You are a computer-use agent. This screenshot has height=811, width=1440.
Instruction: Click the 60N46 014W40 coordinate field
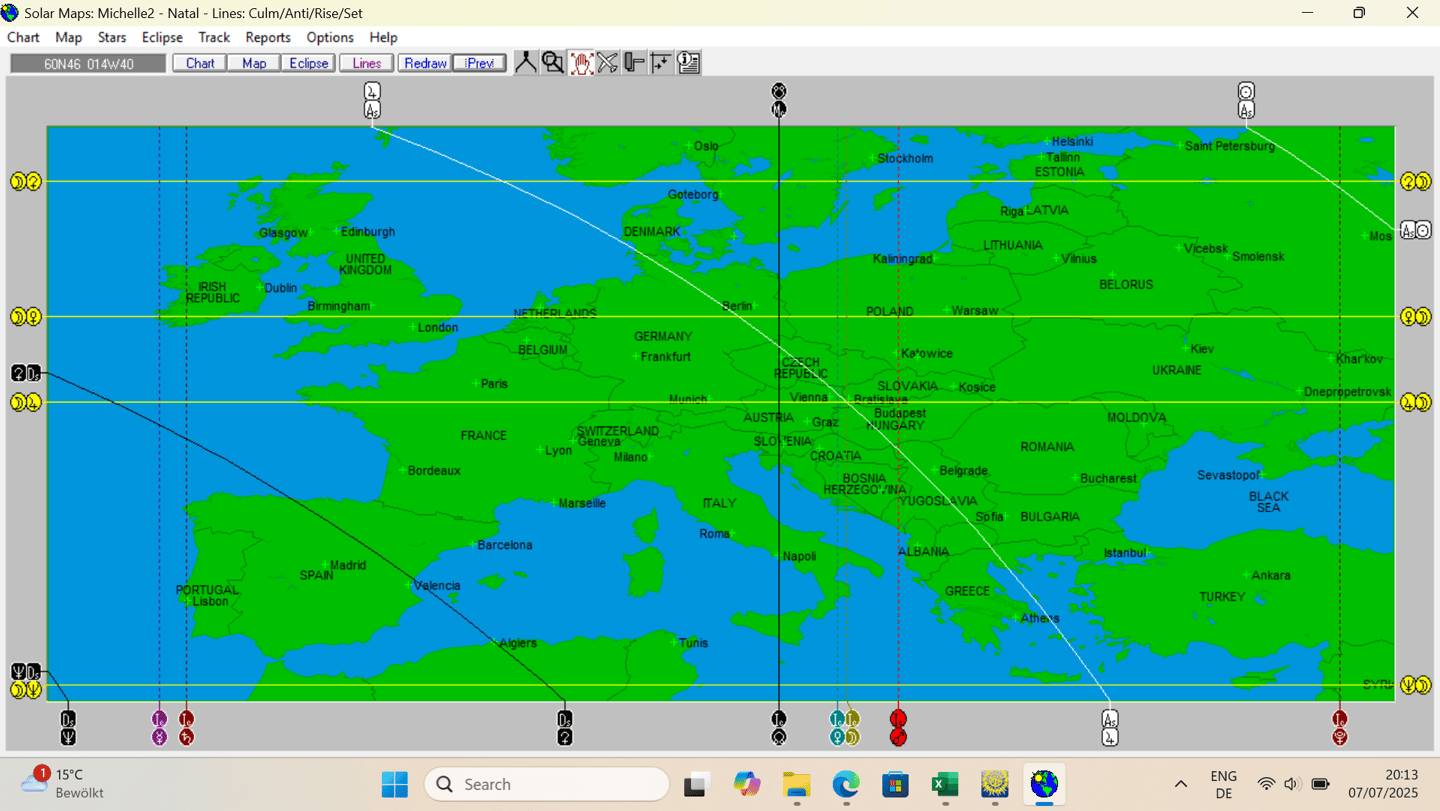[x=87, y=62]
